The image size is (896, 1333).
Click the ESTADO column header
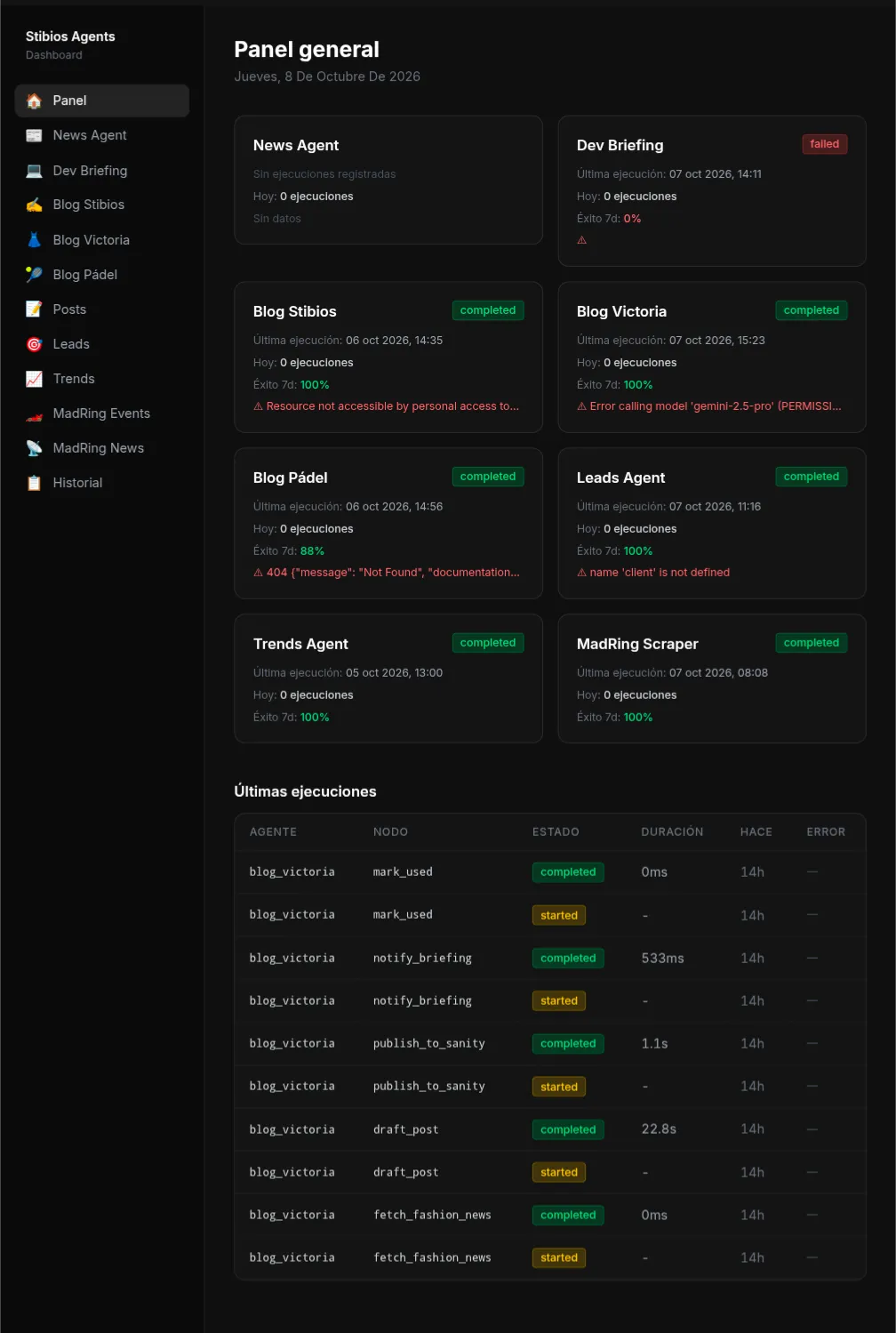point(556,832)
